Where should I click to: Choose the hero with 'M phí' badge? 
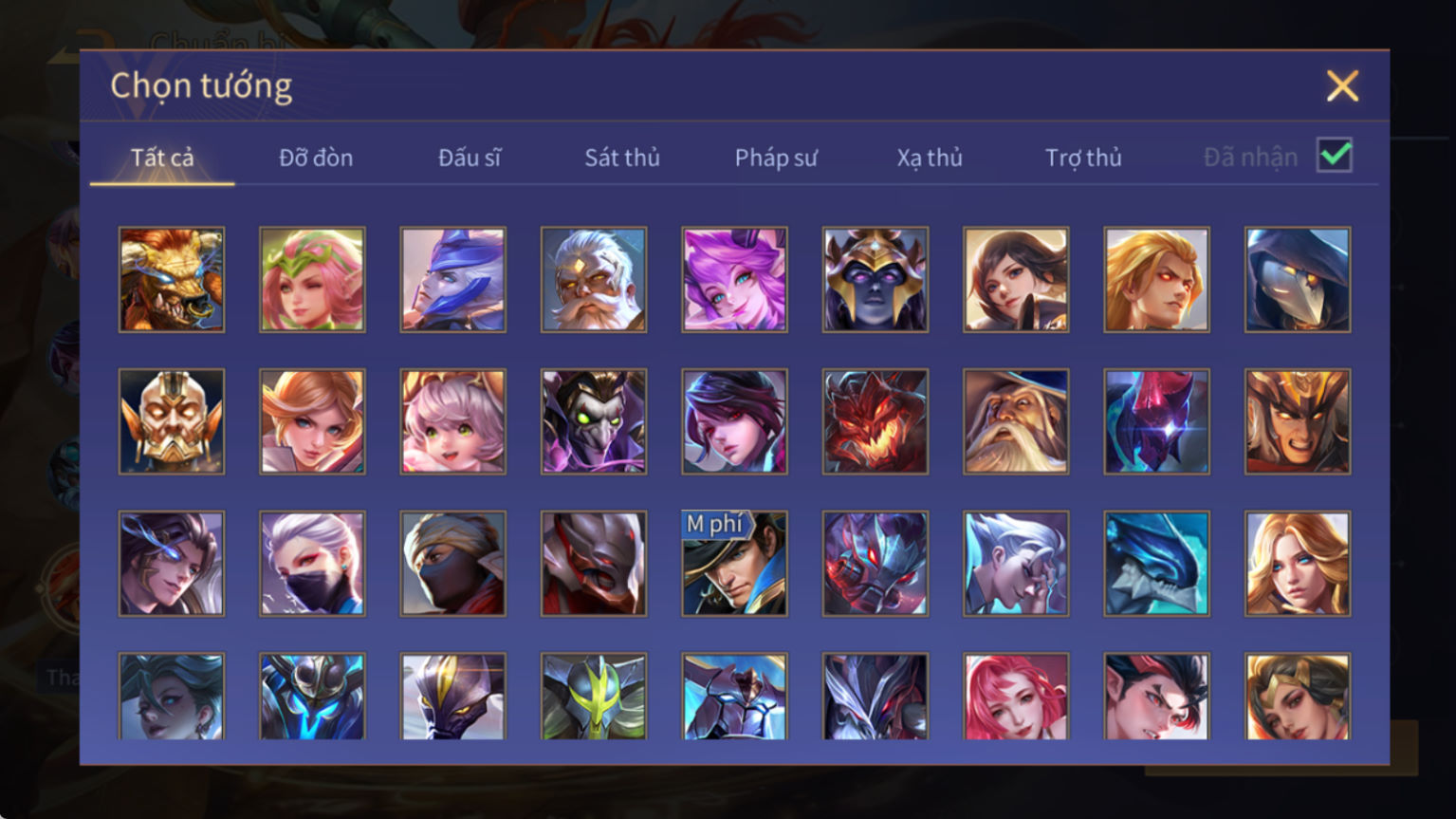734,564
